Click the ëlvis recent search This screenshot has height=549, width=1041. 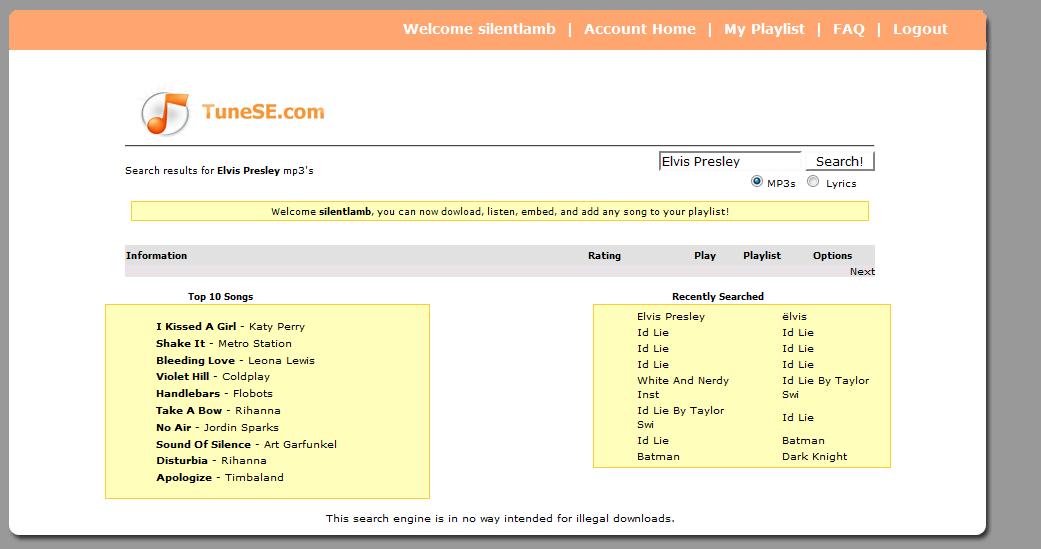[794, 317]
